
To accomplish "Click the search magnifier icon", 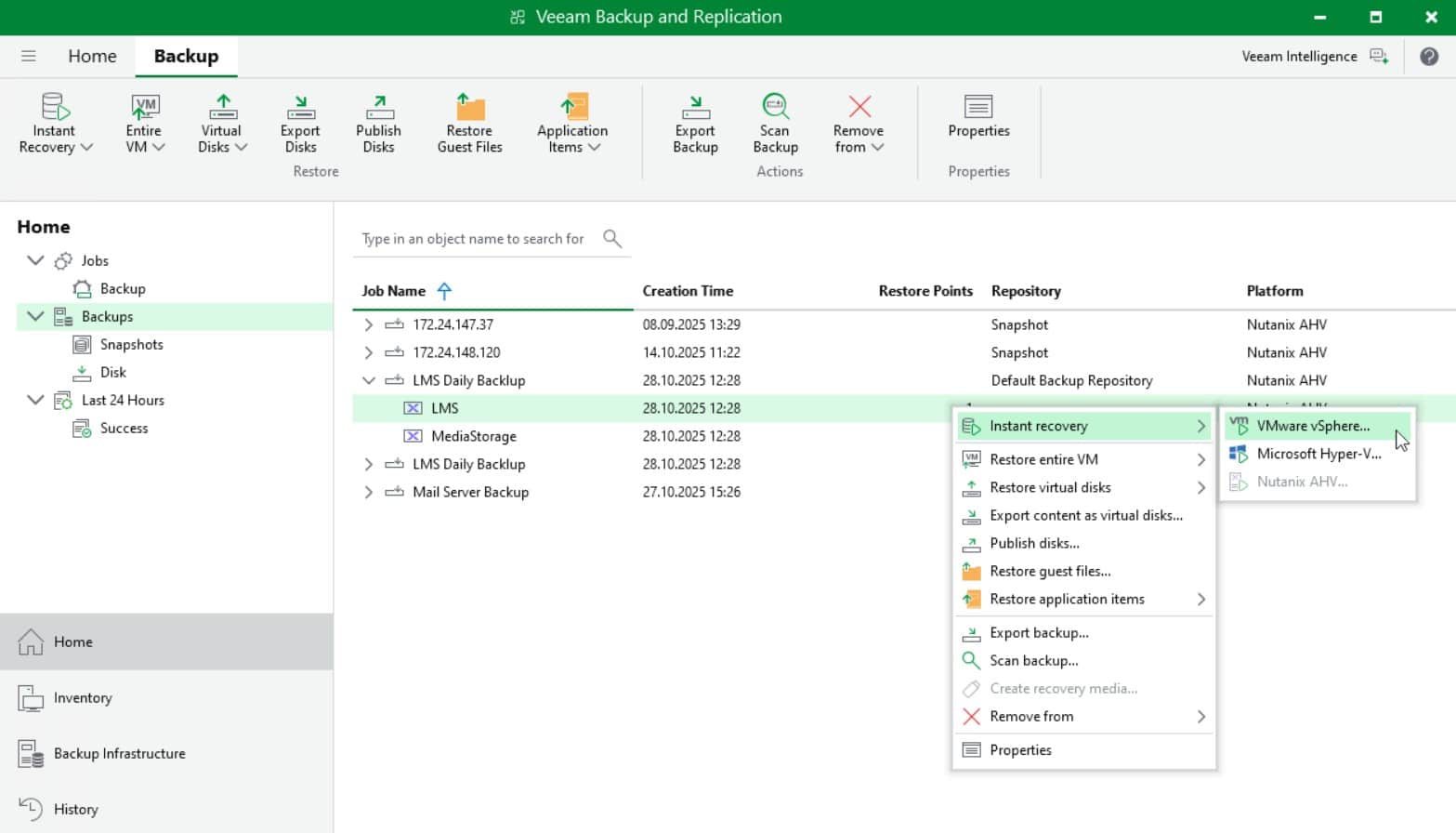I will (611, 238).
